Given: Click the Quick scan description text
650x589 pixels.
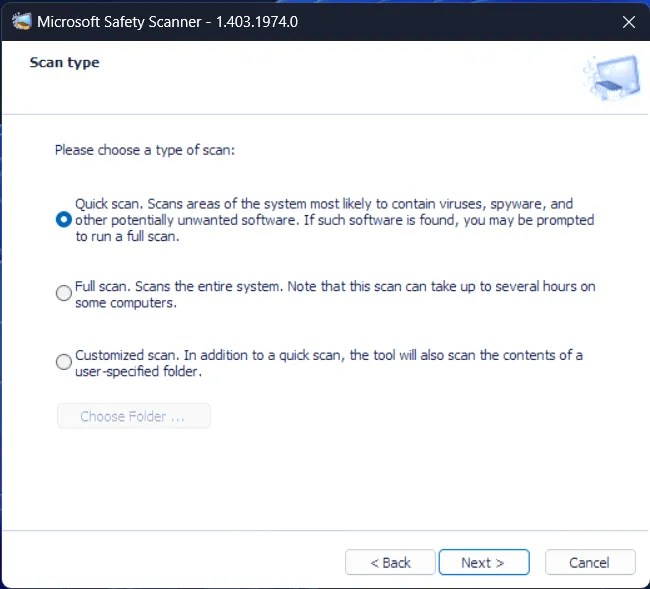Looking at the screenshot, I should click(x=335, y=220).
